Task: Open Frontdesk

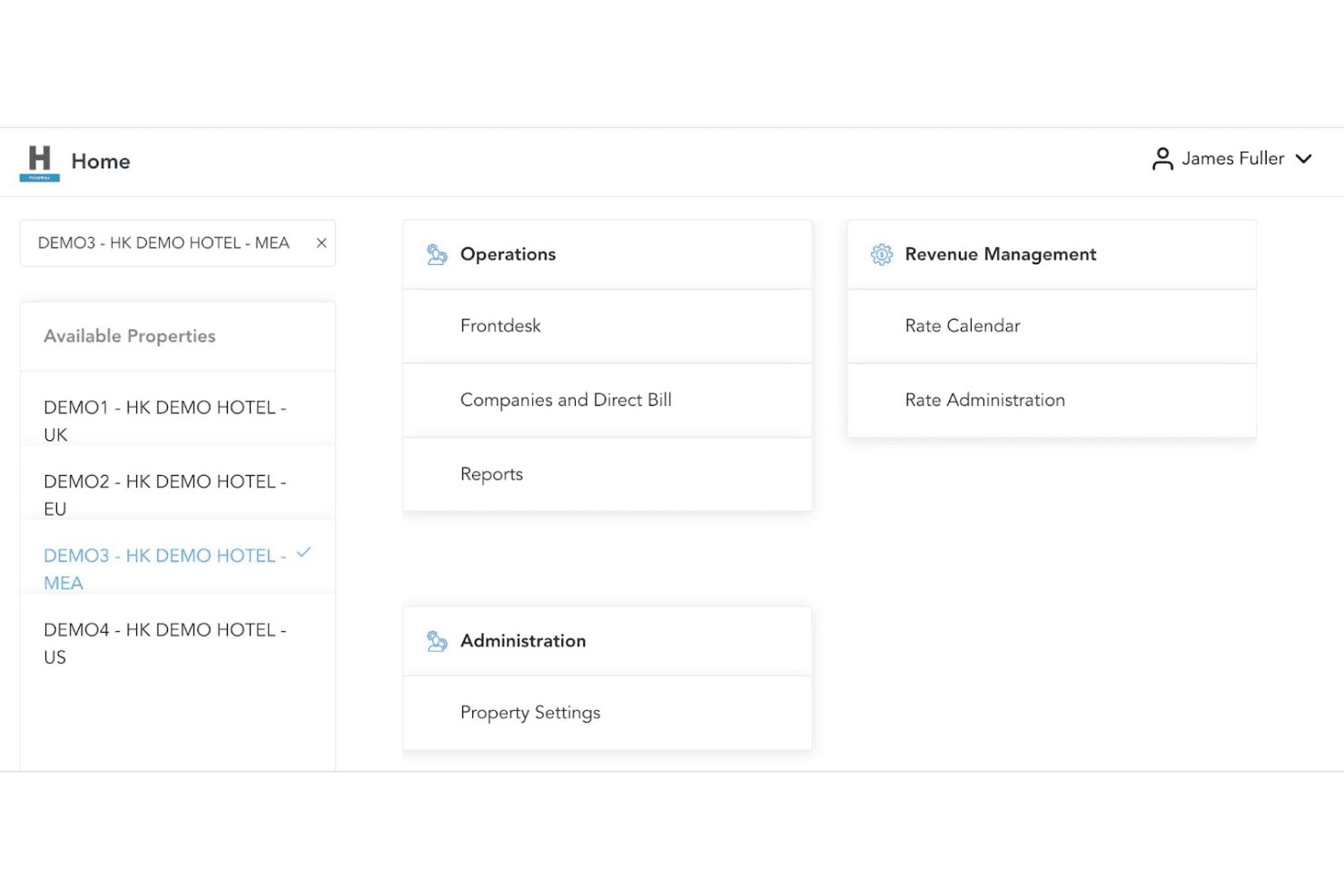Action: point(607,326)
